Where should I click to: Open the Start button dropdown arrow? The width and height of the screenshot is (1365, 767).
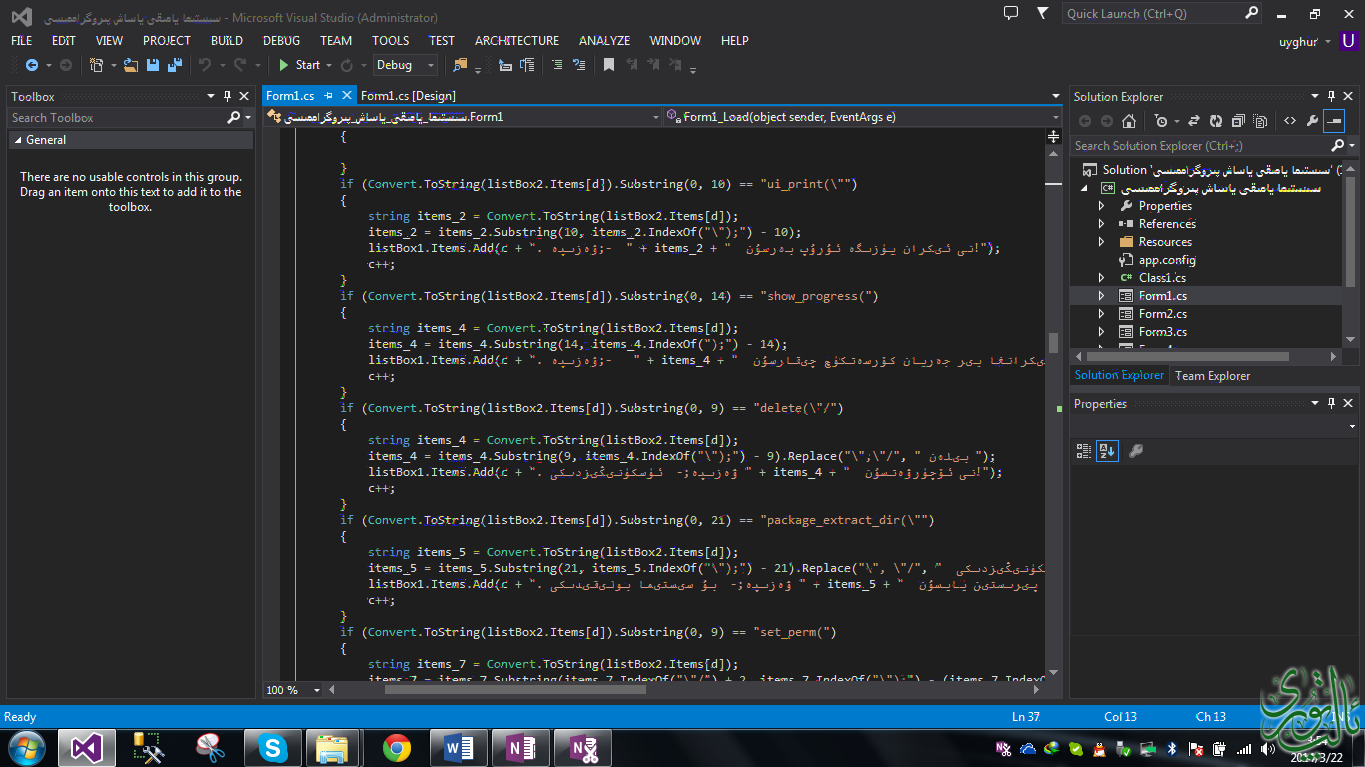pos(328,65)
